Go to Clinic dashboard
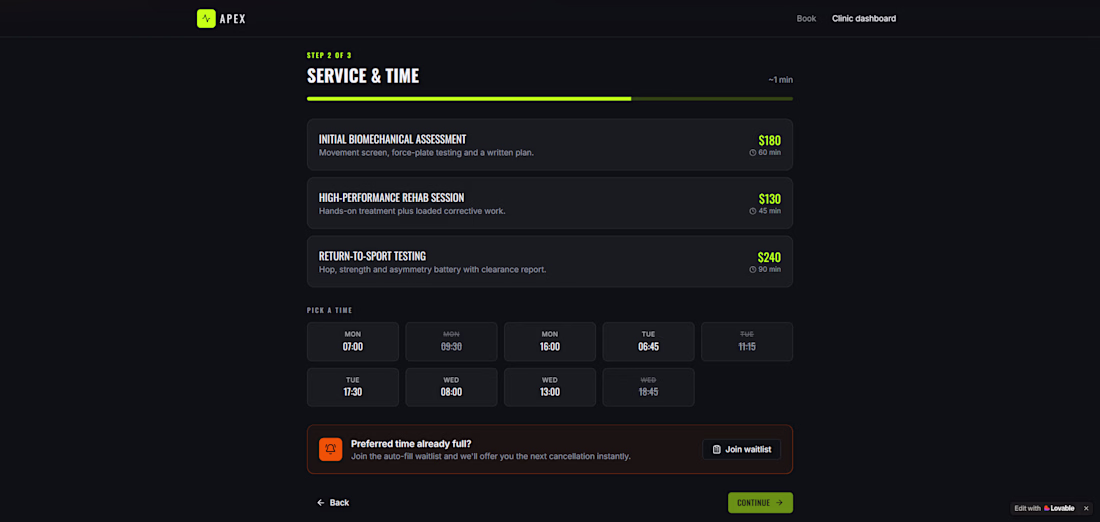Viewport: 1100px width, 522px height. (x=864, y=18)
